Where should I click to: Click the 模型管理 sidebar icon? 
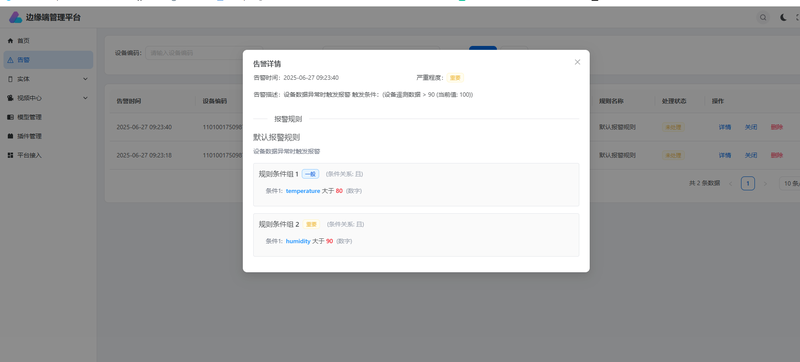pos(10,117)
